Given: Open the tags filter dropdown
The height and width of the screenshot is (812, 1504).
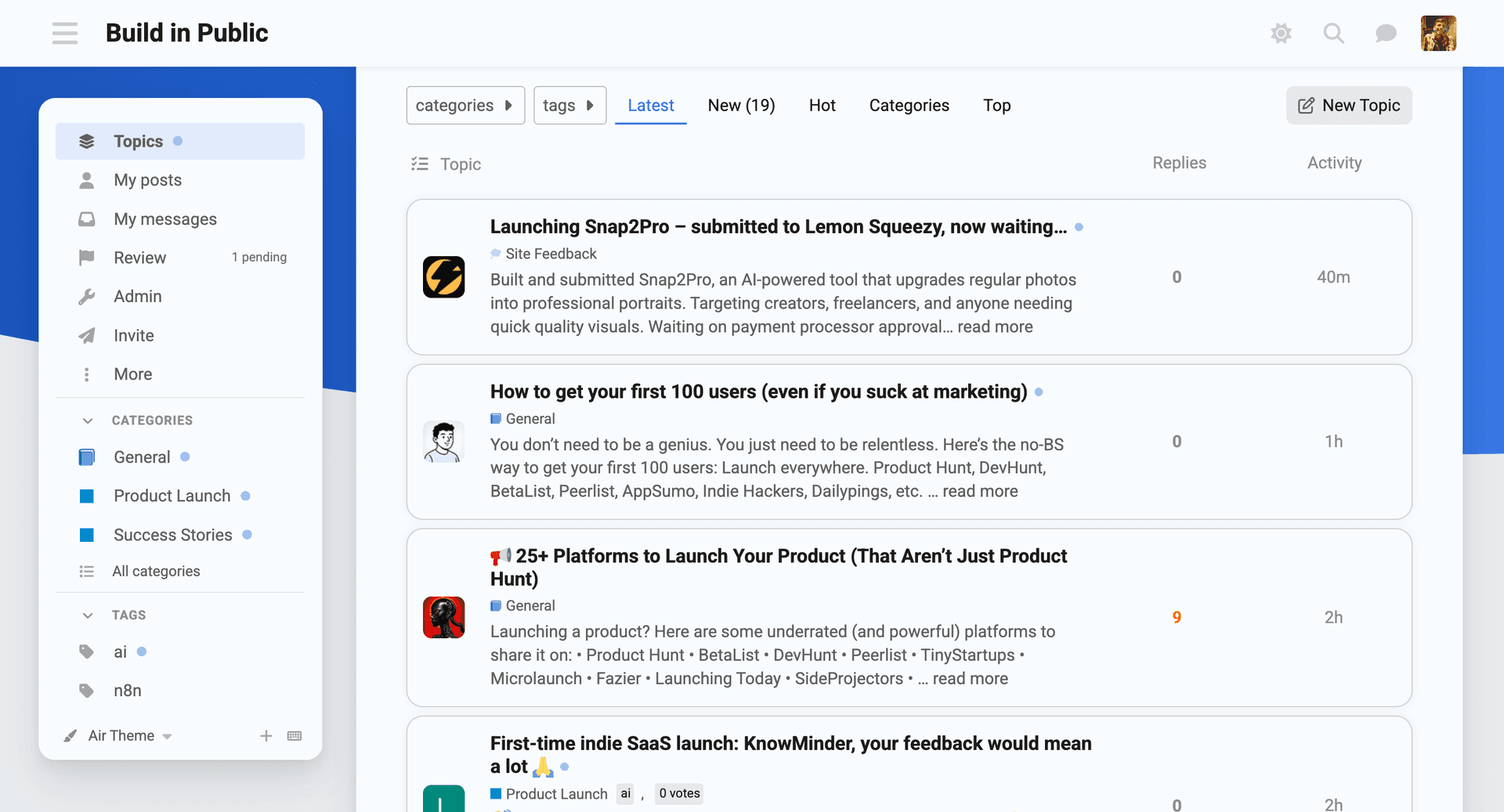Looking at the screenshot, I should [569, 106].
